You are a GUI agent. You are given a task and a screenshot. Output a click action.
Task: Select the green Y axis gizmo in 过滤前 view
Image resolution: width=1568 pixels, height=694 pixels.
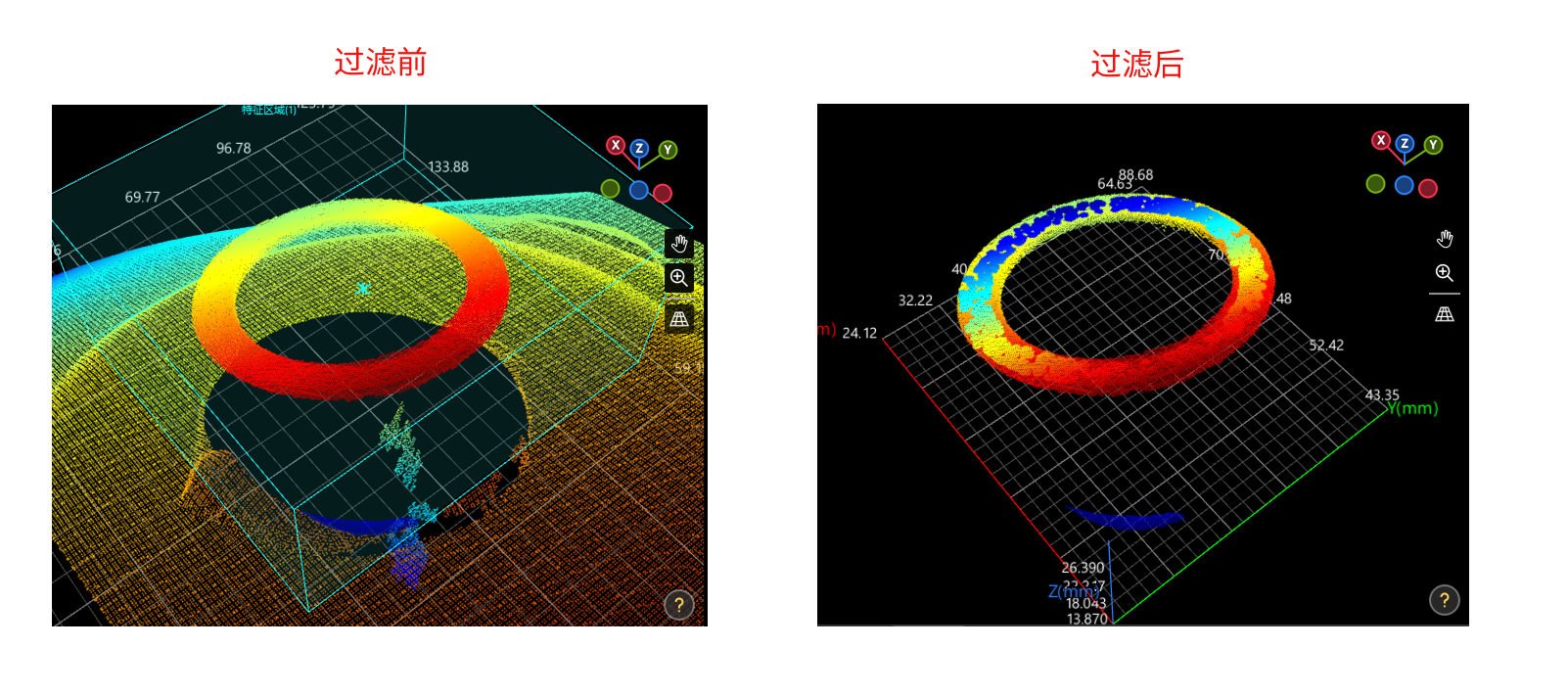[668, 150]
